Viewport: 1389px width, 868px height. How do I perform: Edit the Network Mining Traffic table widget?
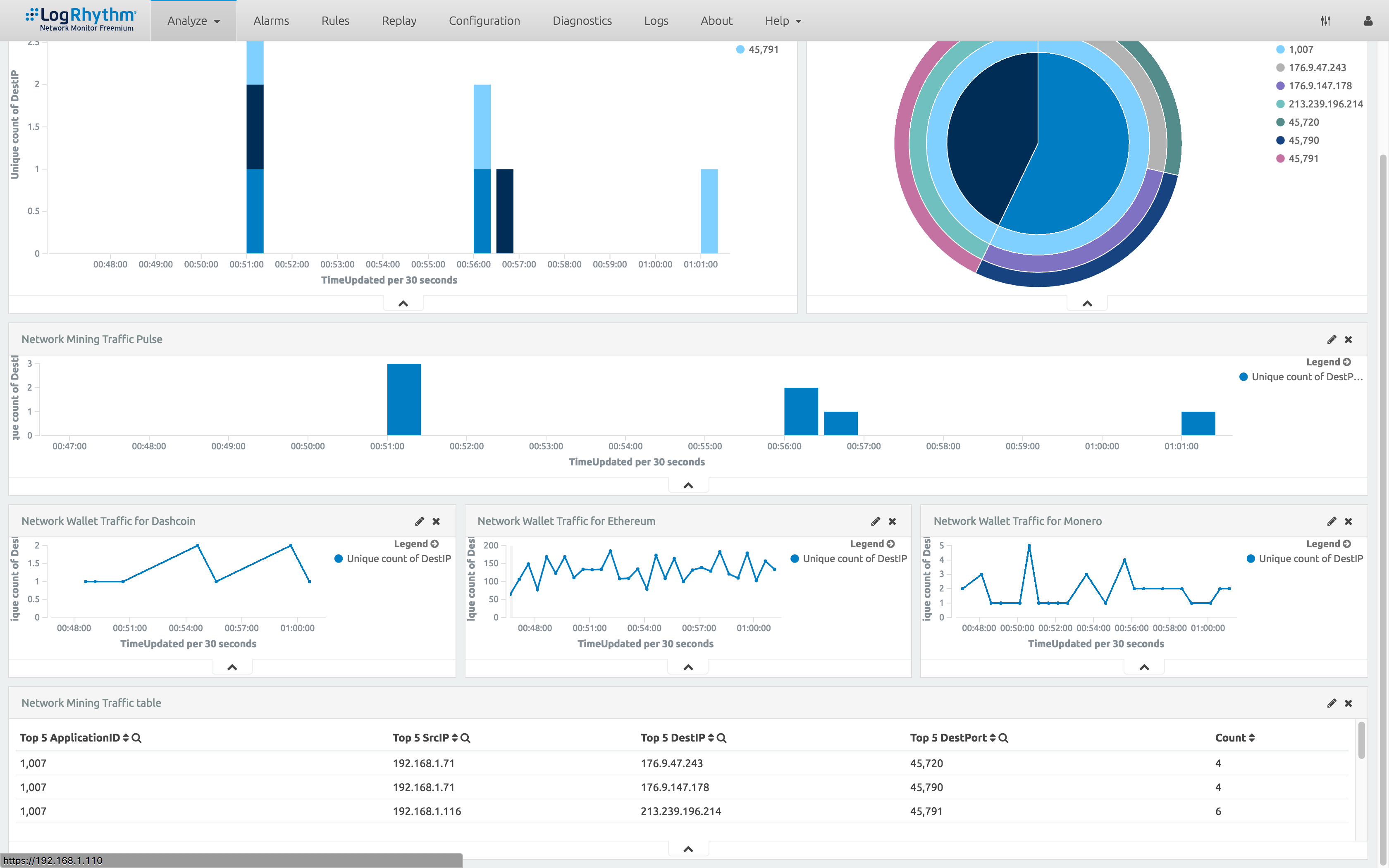tap(1332, 703)
